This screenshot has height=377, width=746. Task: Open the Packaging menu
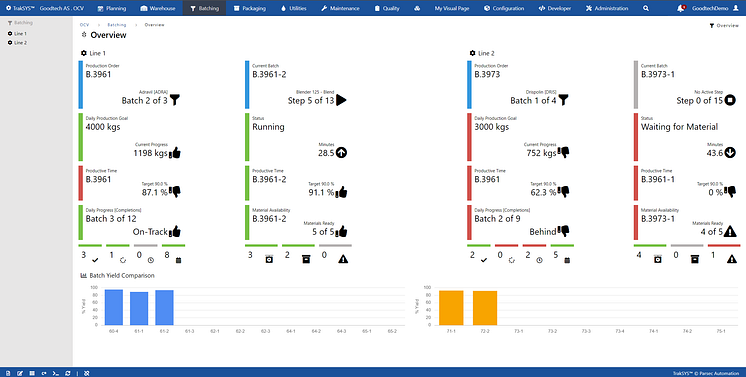249,8
